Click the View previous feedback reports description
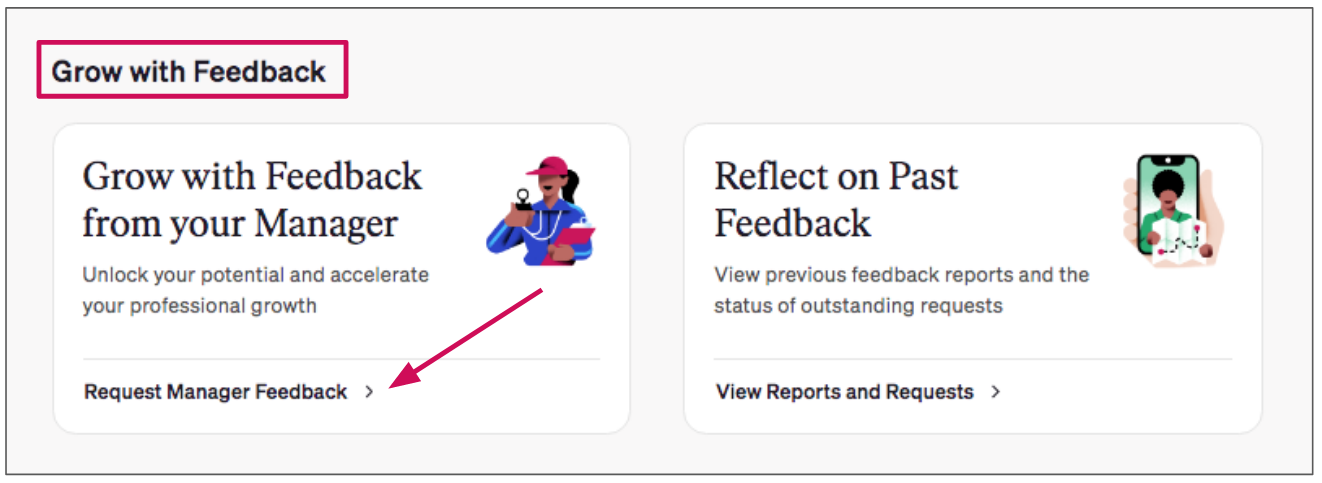The image size is (1322, 483). tap(901, 290)
